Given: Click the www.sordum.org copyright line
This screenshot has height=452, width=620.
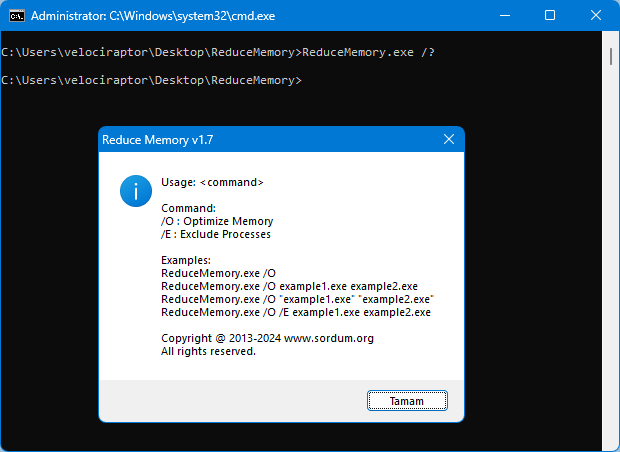Looking at the screenshot, I should 267,338.
